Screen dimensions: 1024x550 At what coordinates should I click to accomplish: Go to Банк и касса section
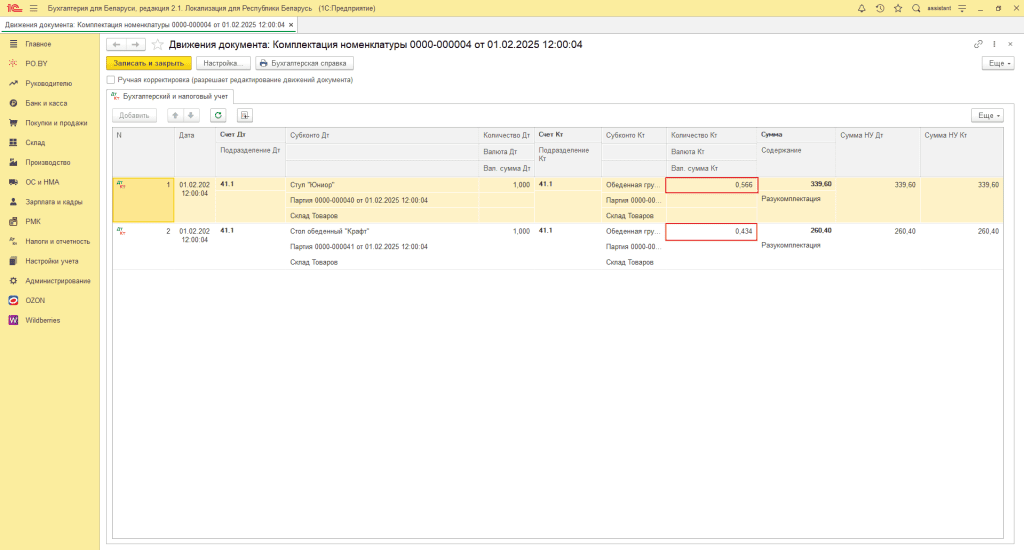pyautogui.click(x=46, y=103)
